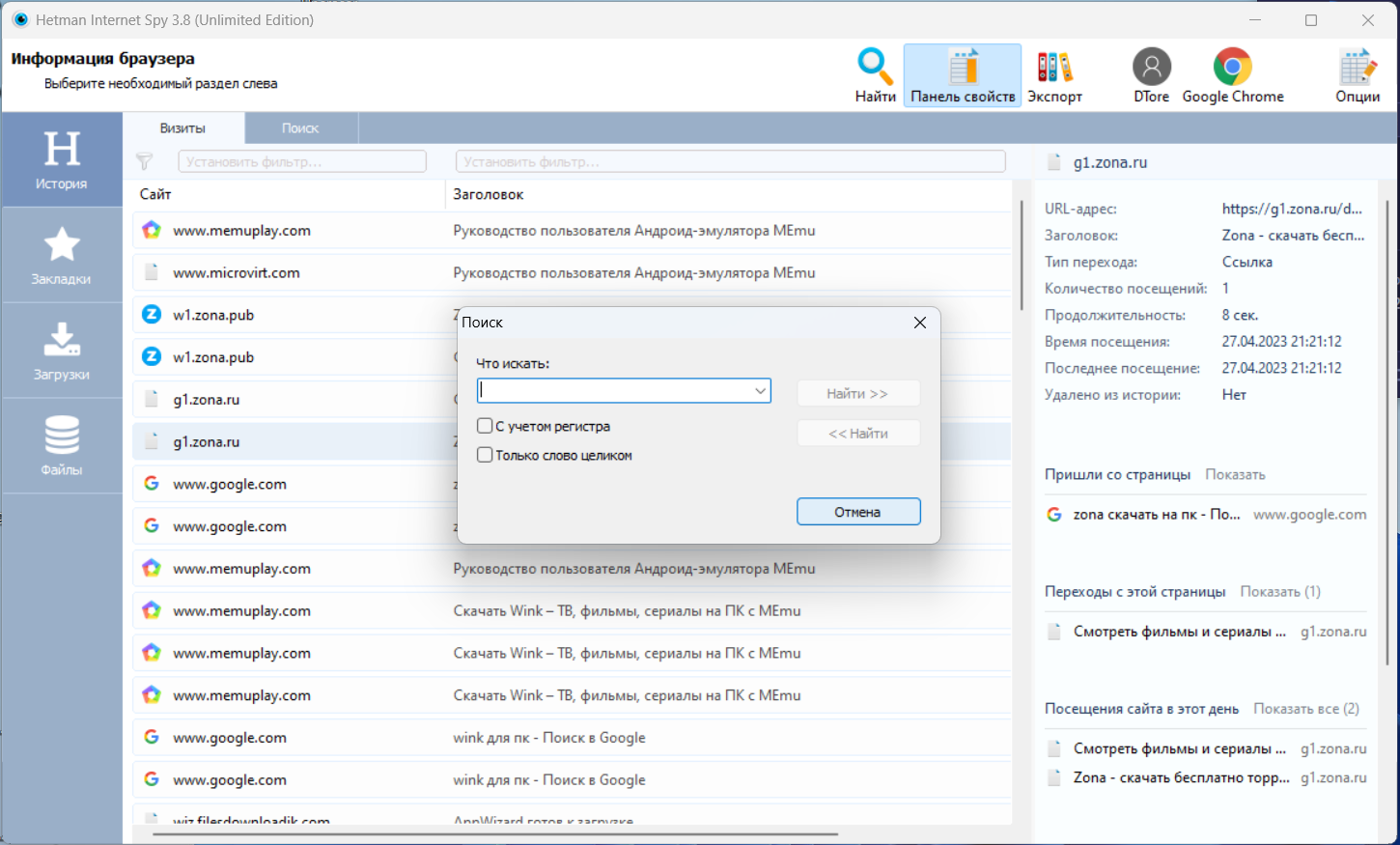Screen dimensions: 1400x845
Task: Toggle the Панель свойств toolbar button
Action: [963, 75]
